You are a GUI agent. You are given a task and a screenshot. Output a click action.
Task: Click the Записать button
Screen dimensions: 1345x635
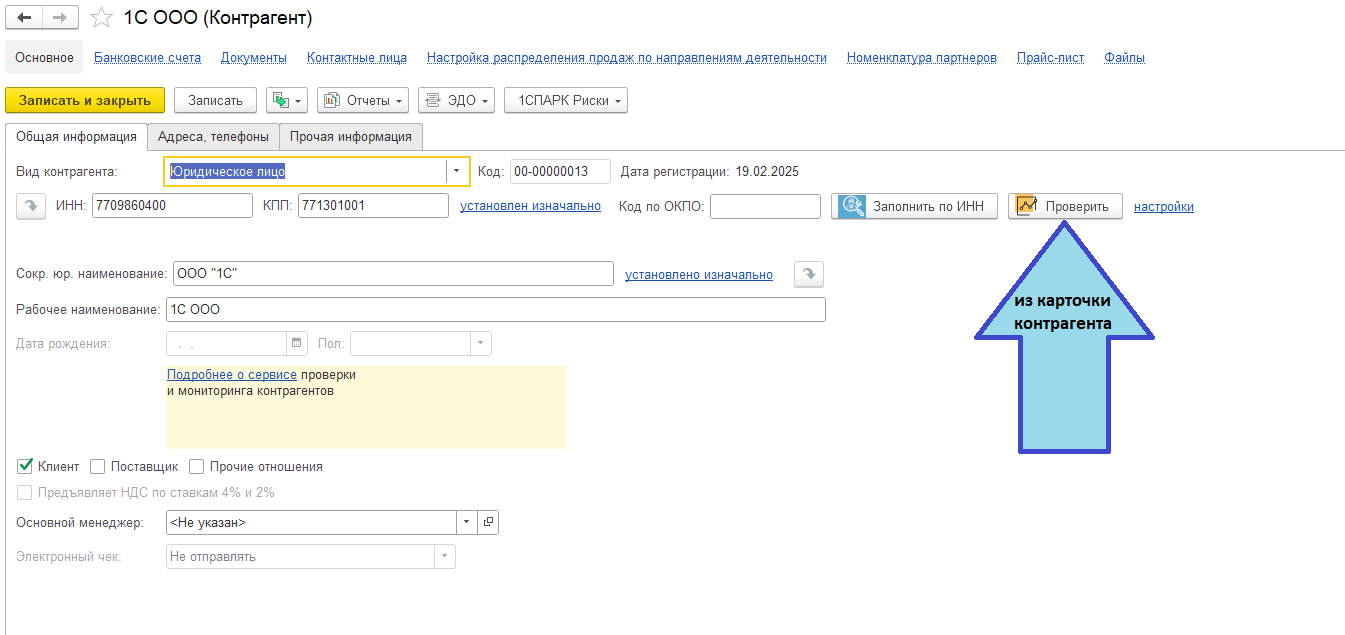(215, 100)
